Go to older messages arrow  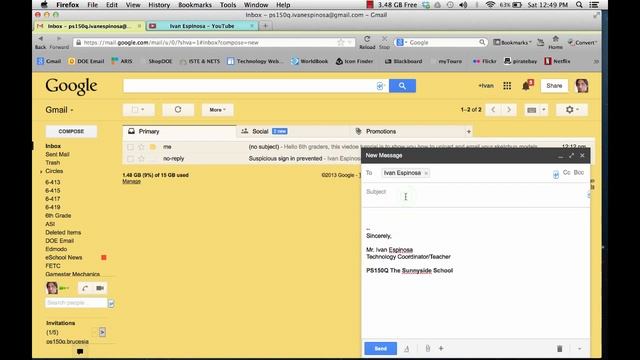509,109
